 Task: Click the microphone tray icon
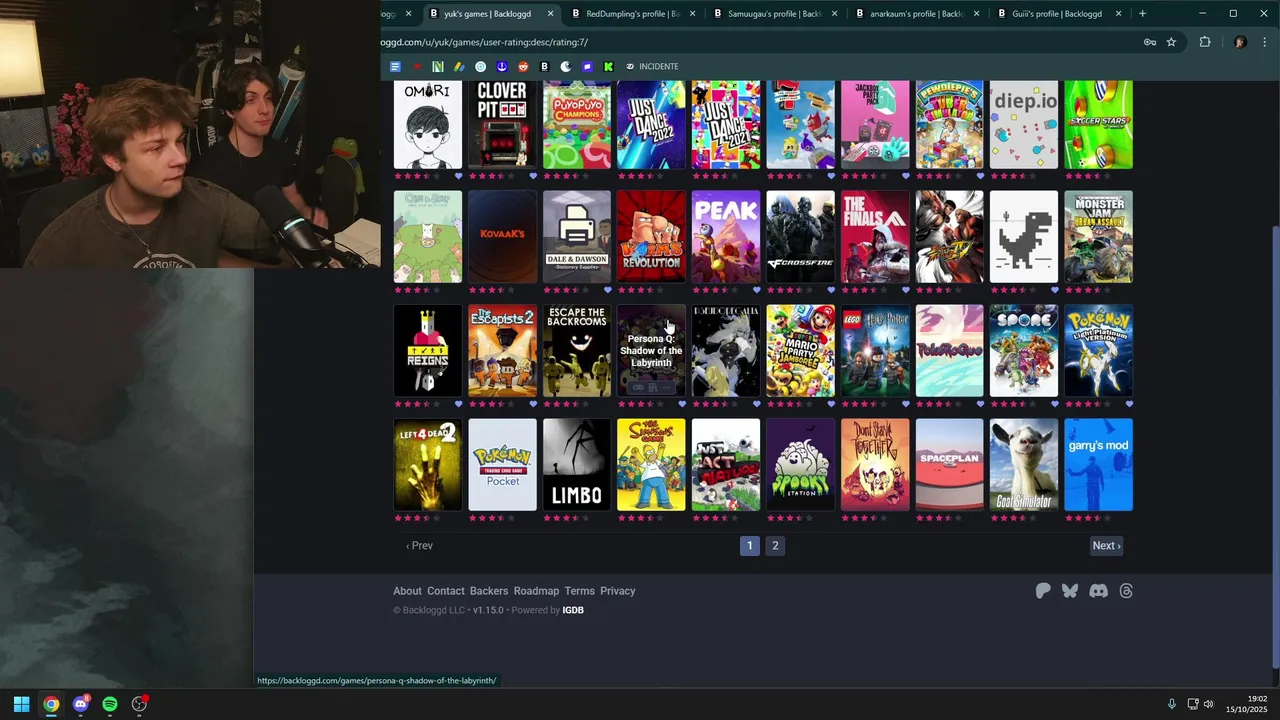point(1171,704)
